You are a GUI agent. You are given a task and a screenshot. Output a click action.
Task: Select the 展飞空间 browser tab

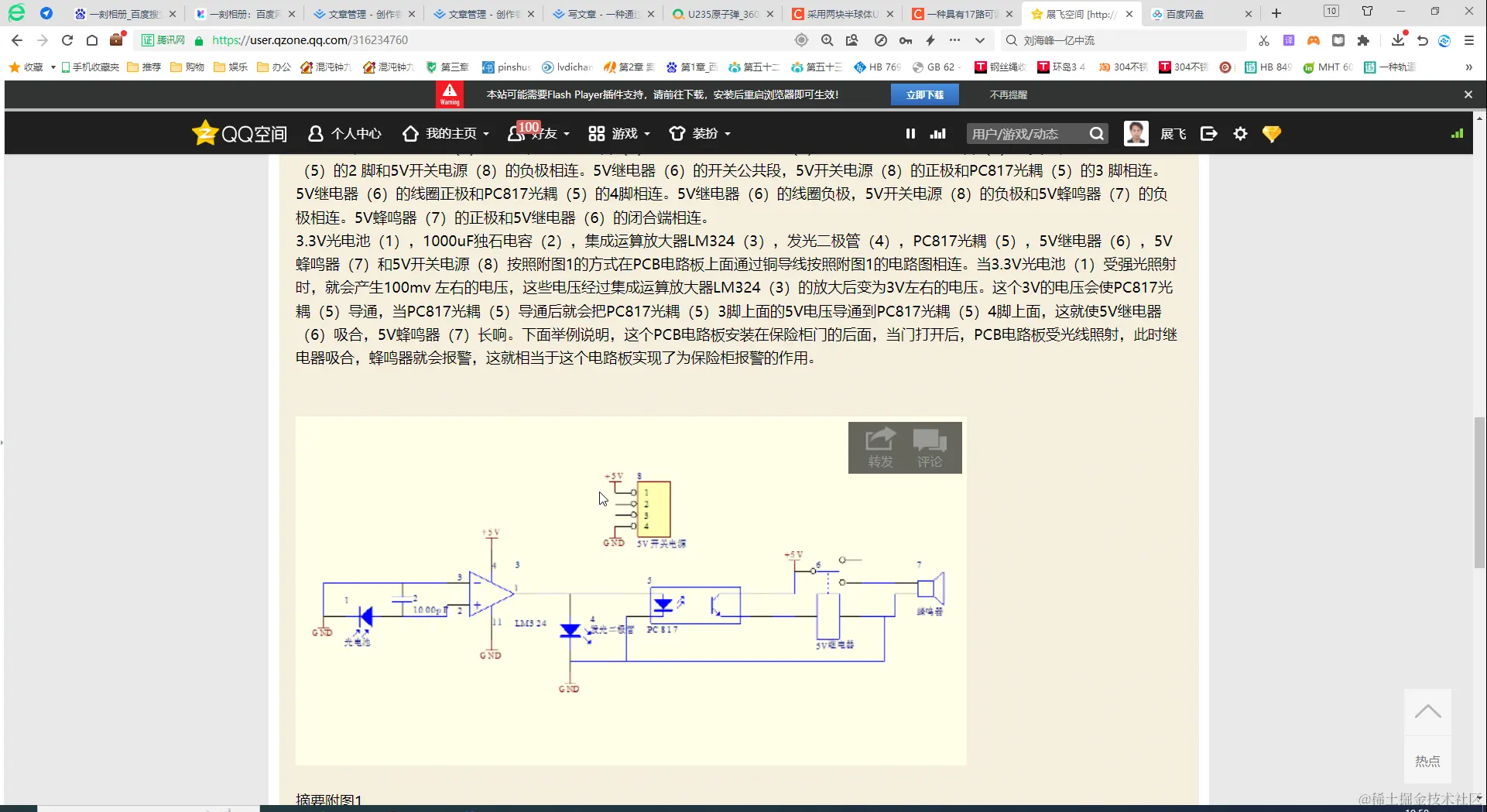1076,13
